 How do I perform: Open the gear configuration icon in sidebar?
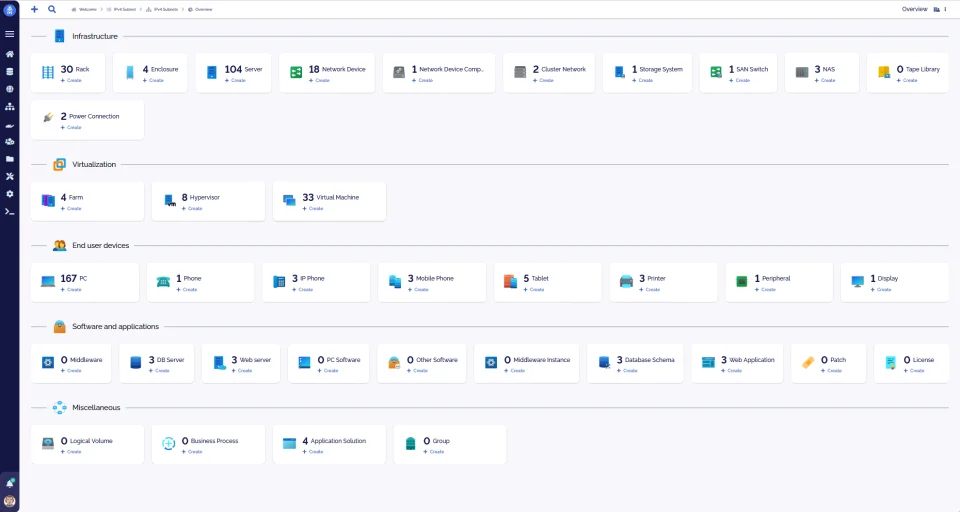coord(9,194)
